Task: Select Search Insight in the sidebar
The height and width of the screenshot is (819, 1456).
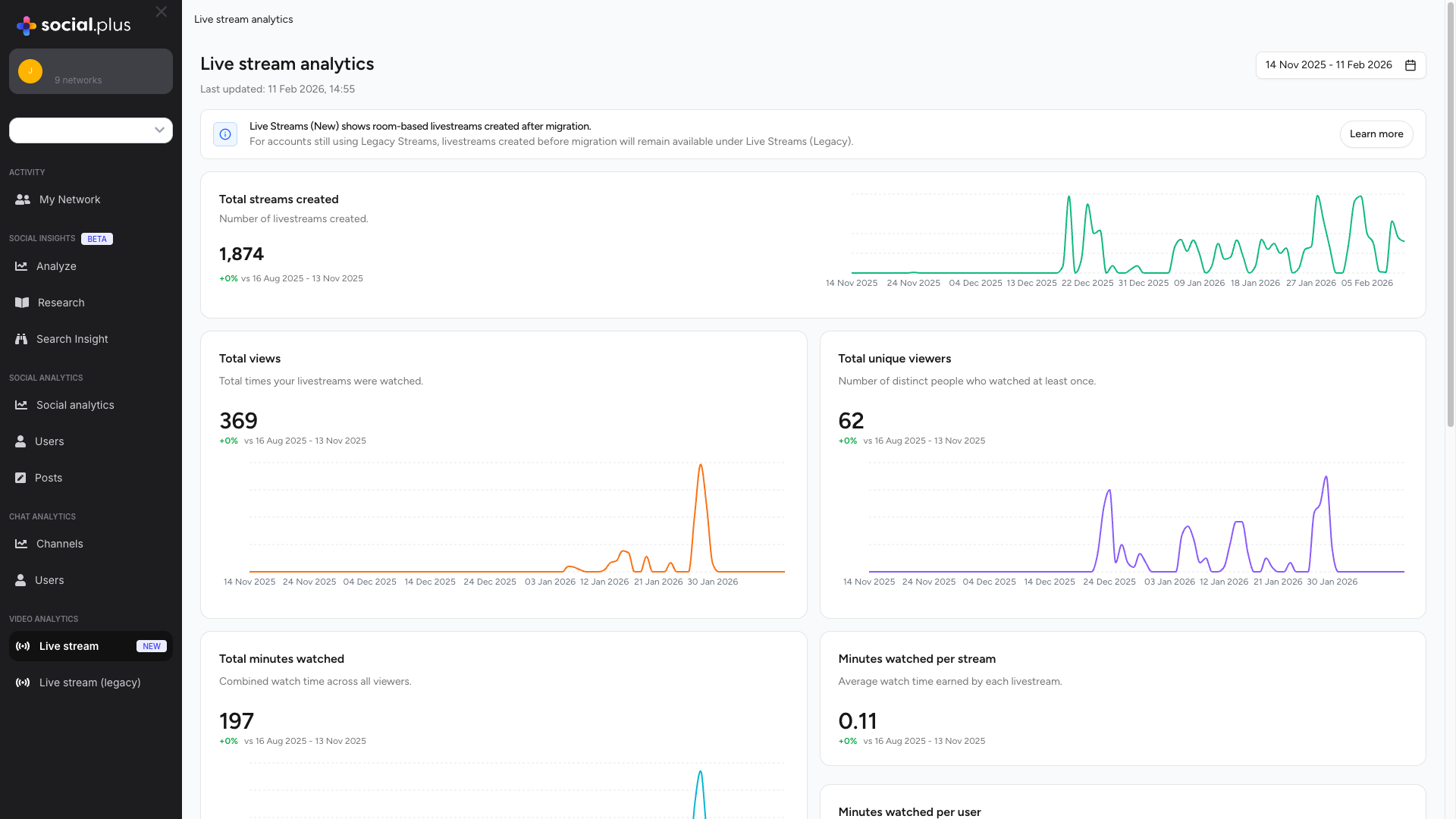Action: (x=72, y=339)
